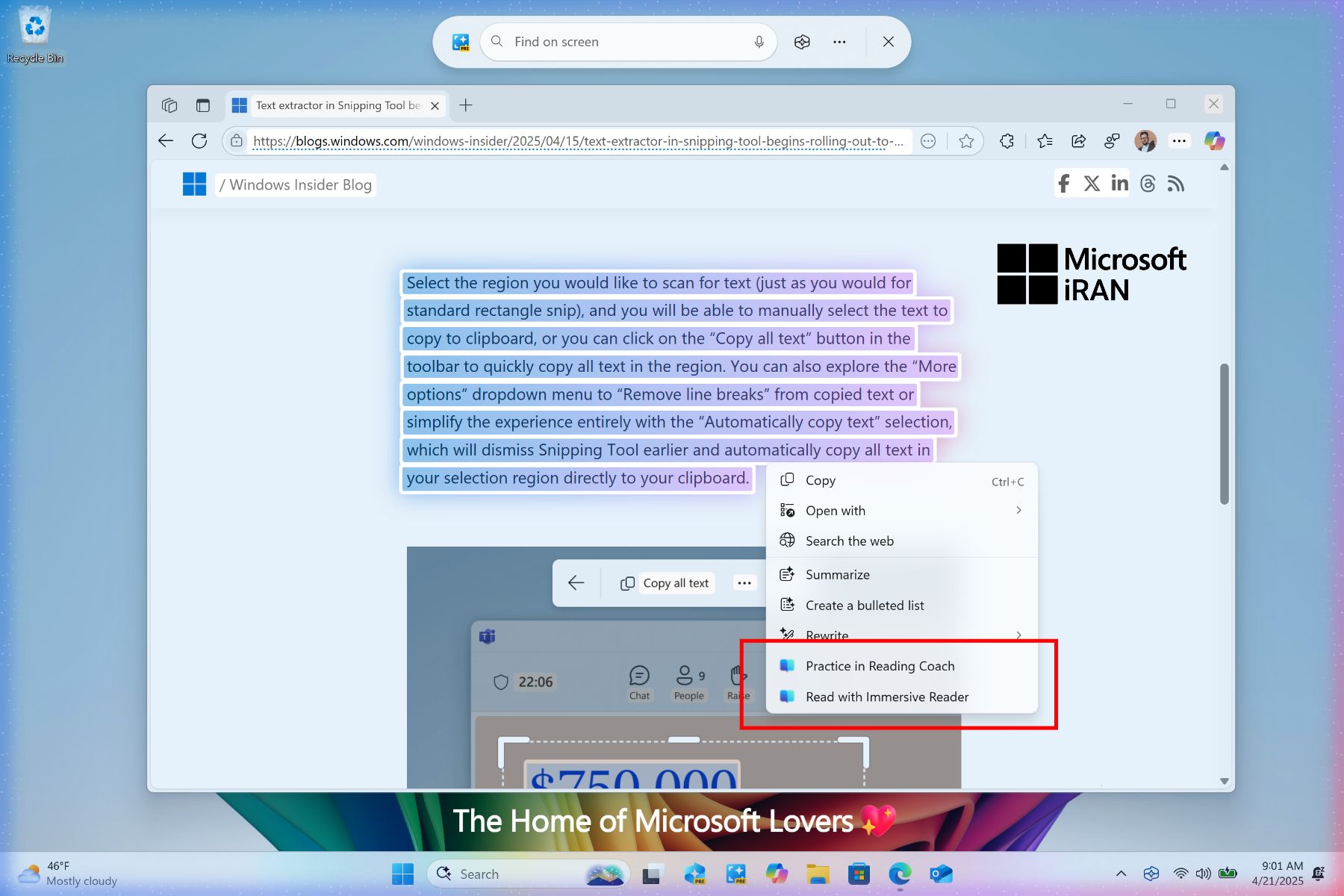Select Practice in Reading Coach
Image resolution: width=1344 pixels, height=896 pixels.
click(902, 666)
